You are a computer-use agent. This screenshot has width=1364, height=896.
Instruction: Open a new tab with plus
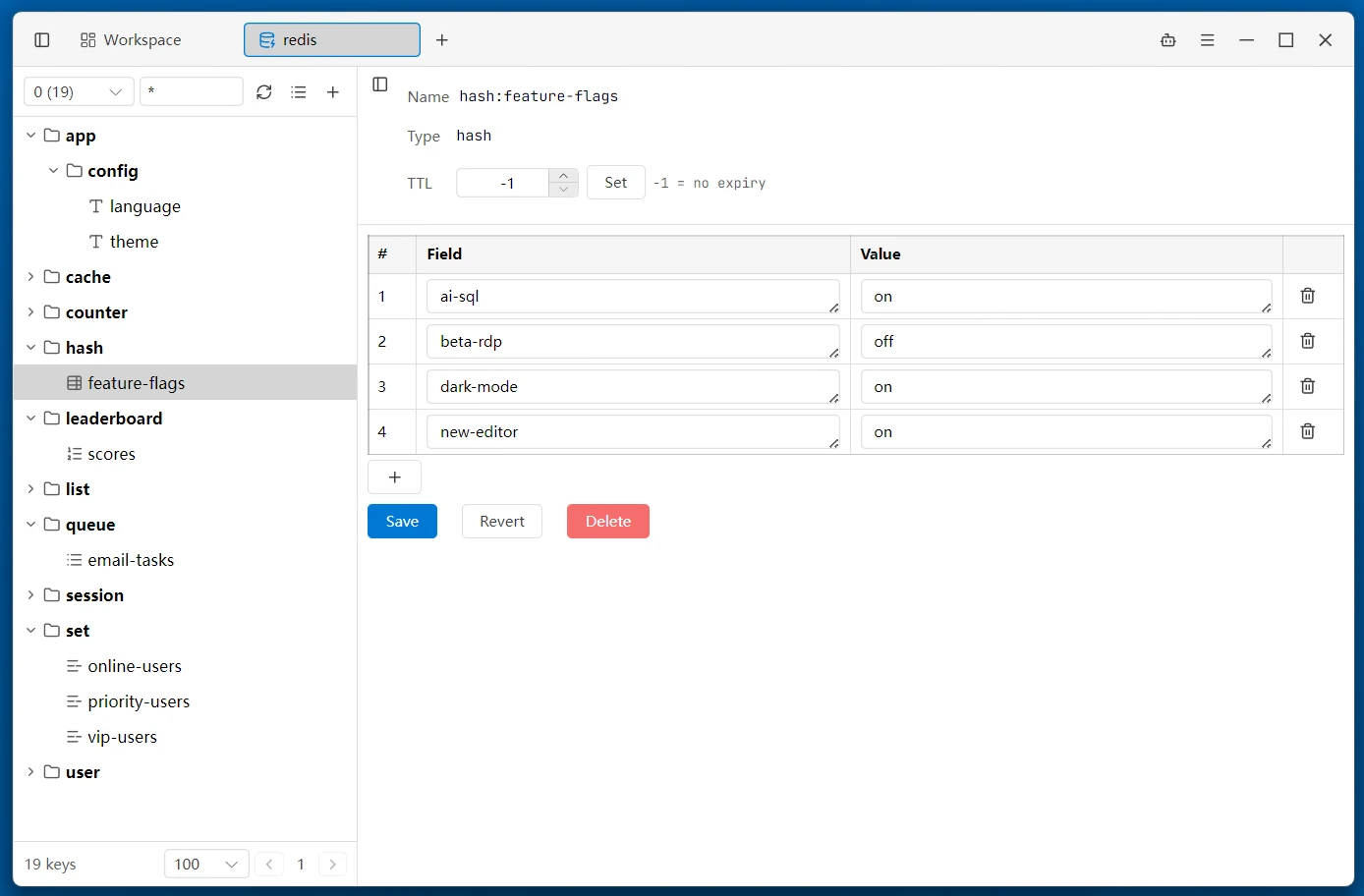442,40
